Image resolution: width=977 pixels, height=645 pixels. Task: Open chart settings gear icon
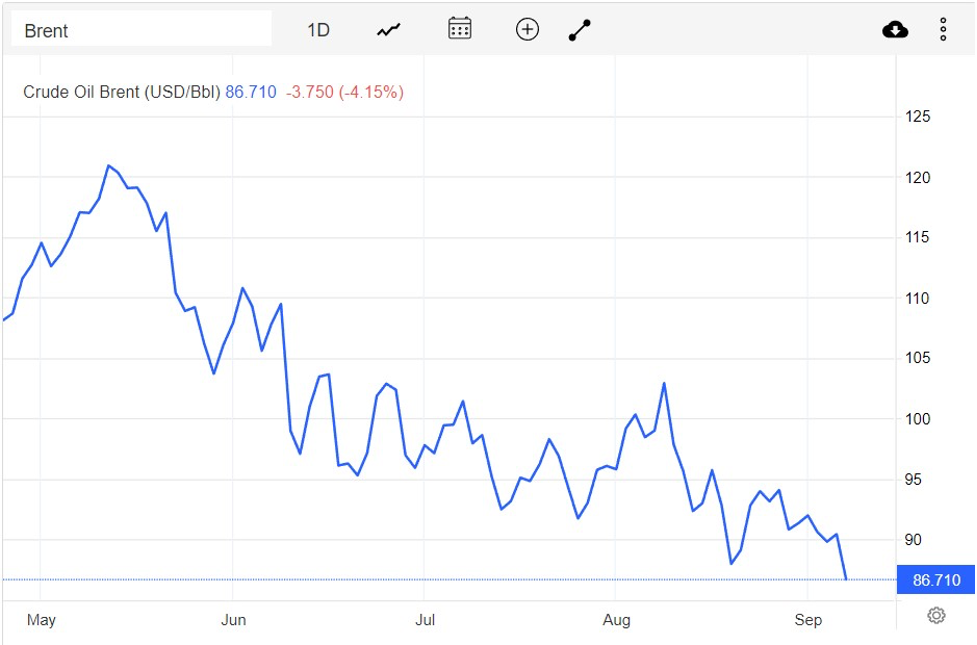pyautogui.click(x=936, y=615)
